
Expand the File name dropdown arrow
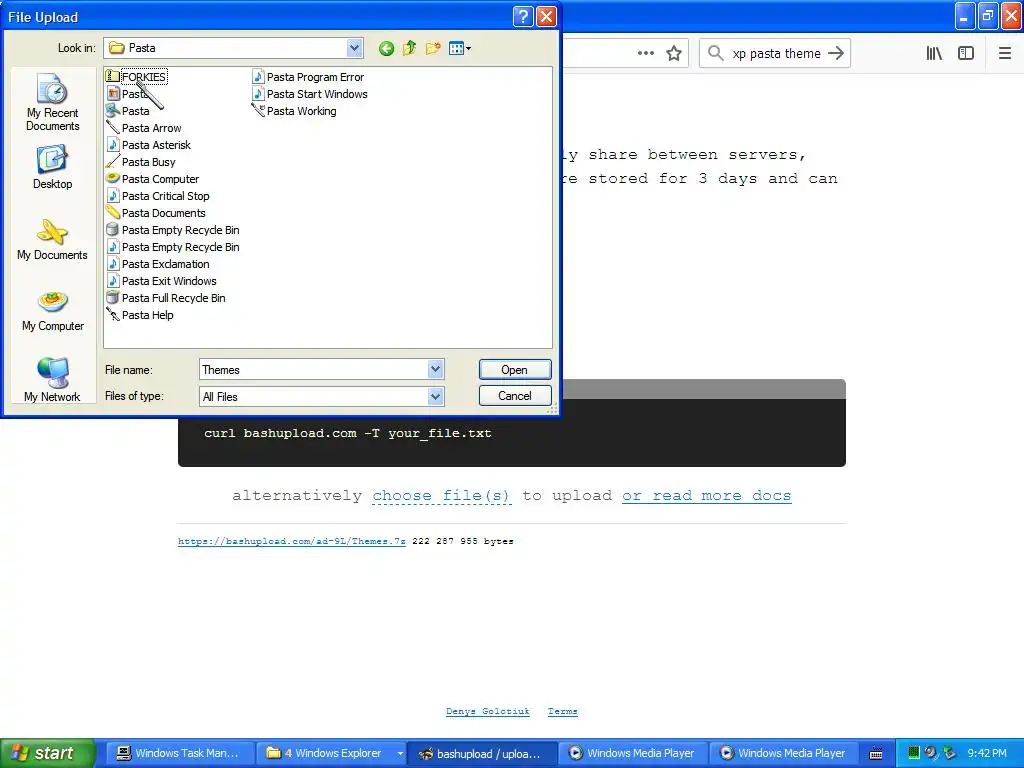click(x=436, y=370)
